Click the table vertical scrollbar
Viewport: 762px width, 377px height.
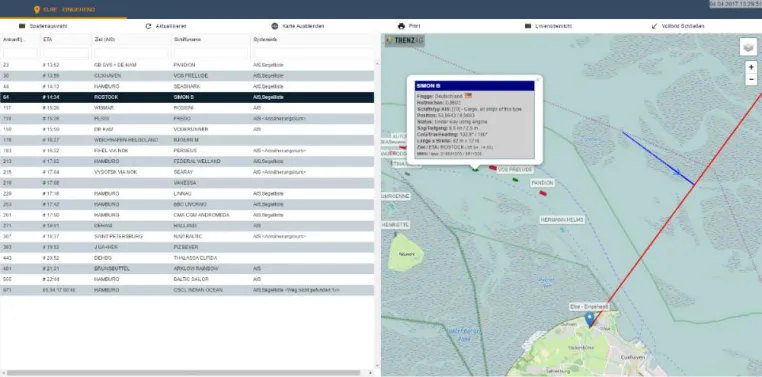378,214
